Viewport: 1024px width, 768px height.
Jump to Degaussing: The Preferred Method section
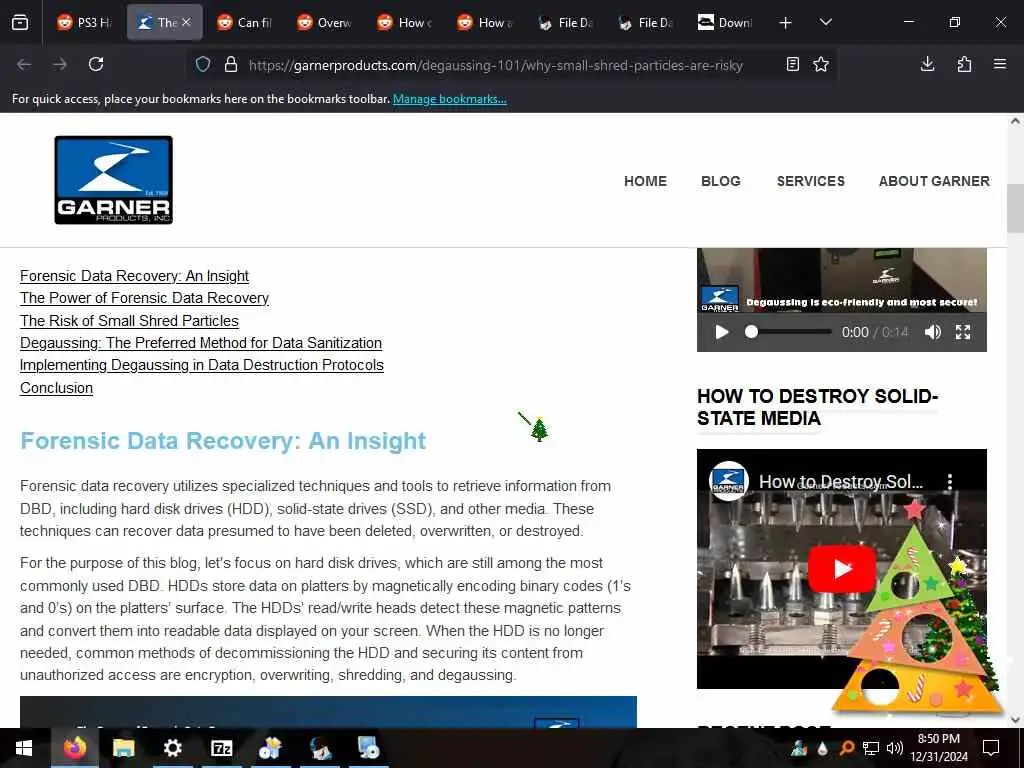coord(200,344)
